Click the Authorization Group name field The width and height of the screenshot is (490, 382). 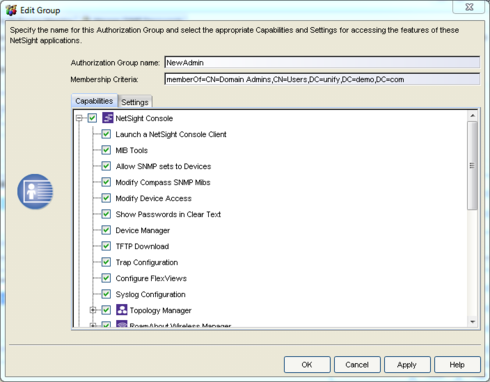pyautogui.click(x=322, y=62)
